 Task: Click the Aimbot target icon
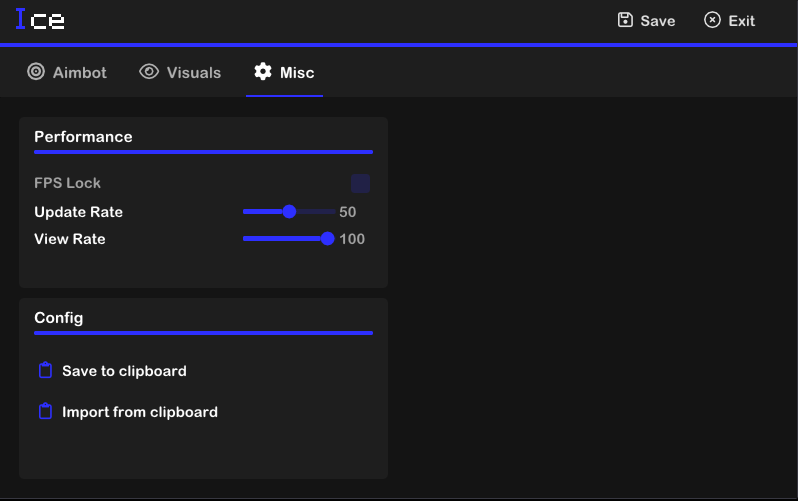click(36, 72)
